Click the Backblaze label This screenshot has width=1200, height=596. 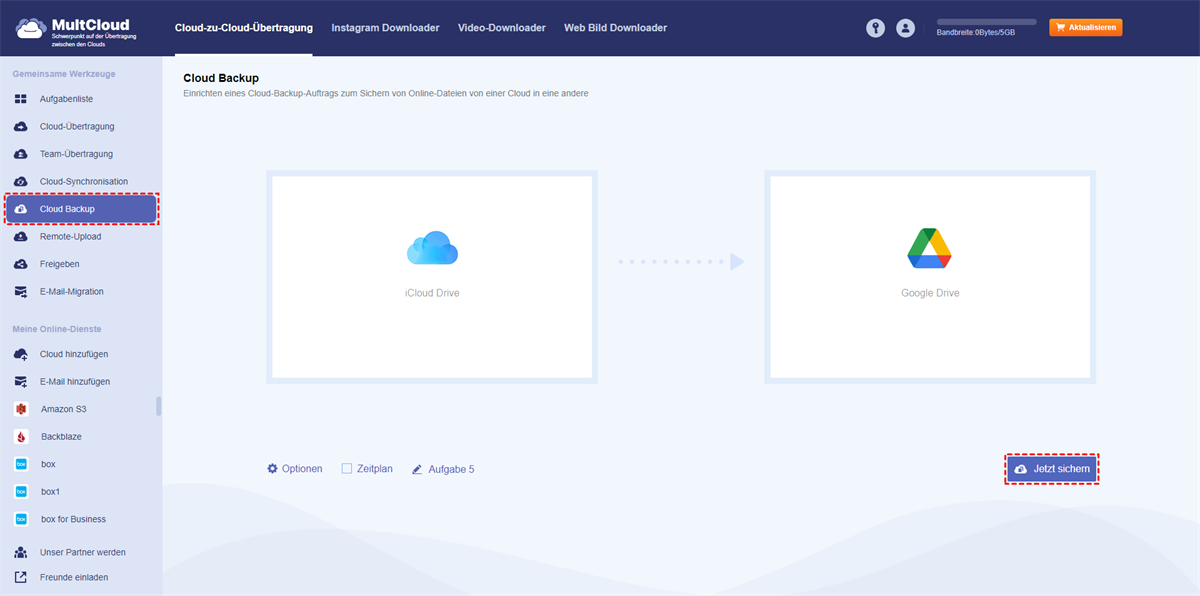point(62,437)
